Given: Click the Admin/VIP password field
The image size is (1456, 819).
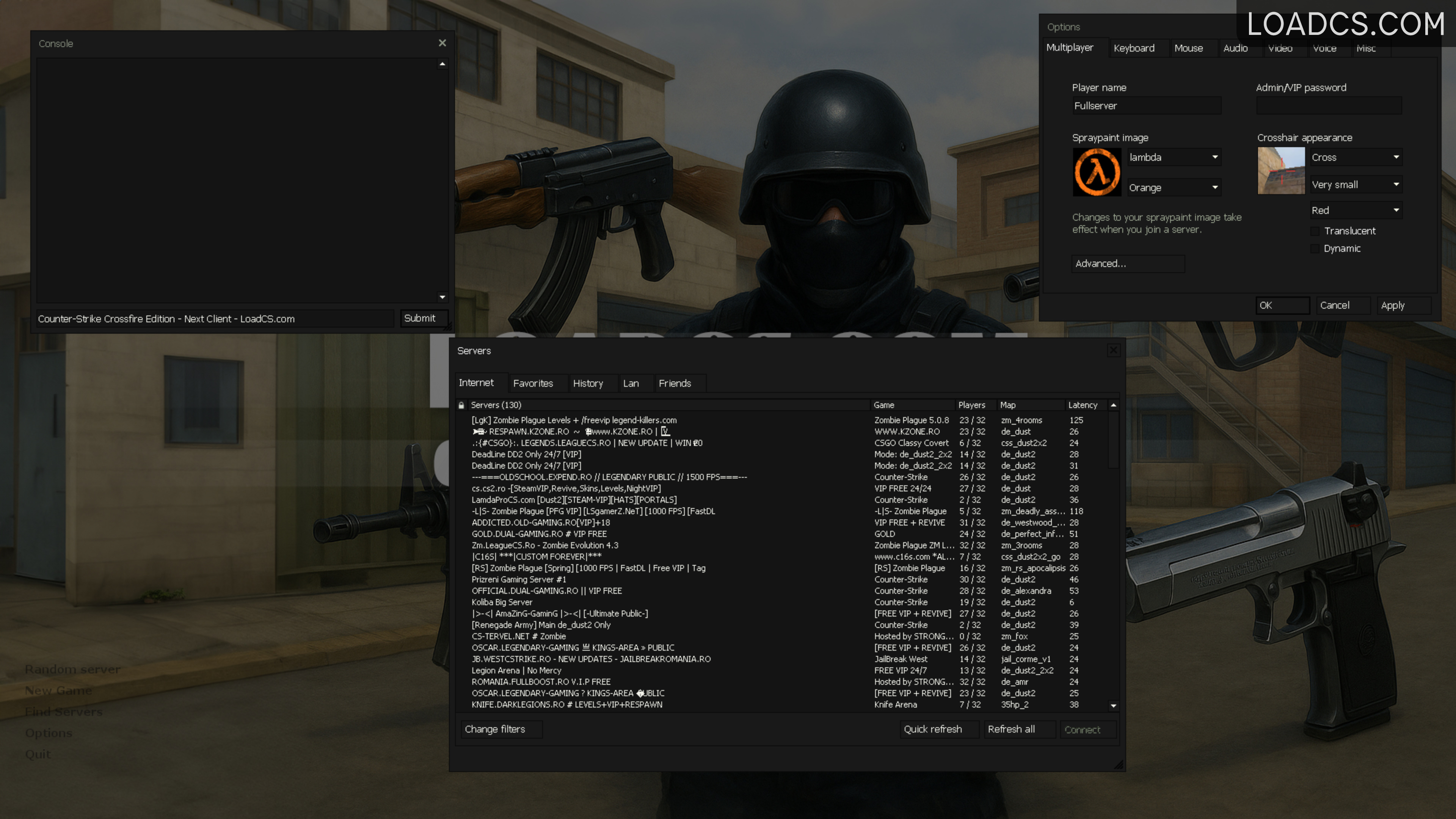Looking at the screenshot, I should 1329,106.
